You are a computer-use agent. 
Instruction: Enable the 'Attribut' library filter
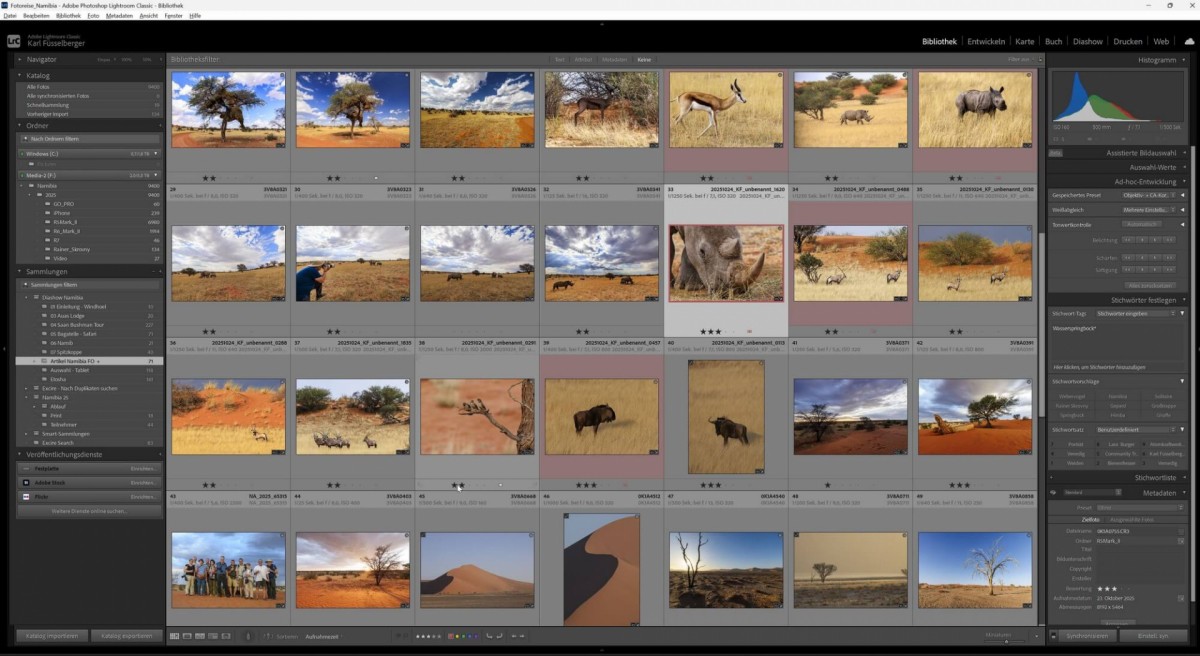pos(583,60)
